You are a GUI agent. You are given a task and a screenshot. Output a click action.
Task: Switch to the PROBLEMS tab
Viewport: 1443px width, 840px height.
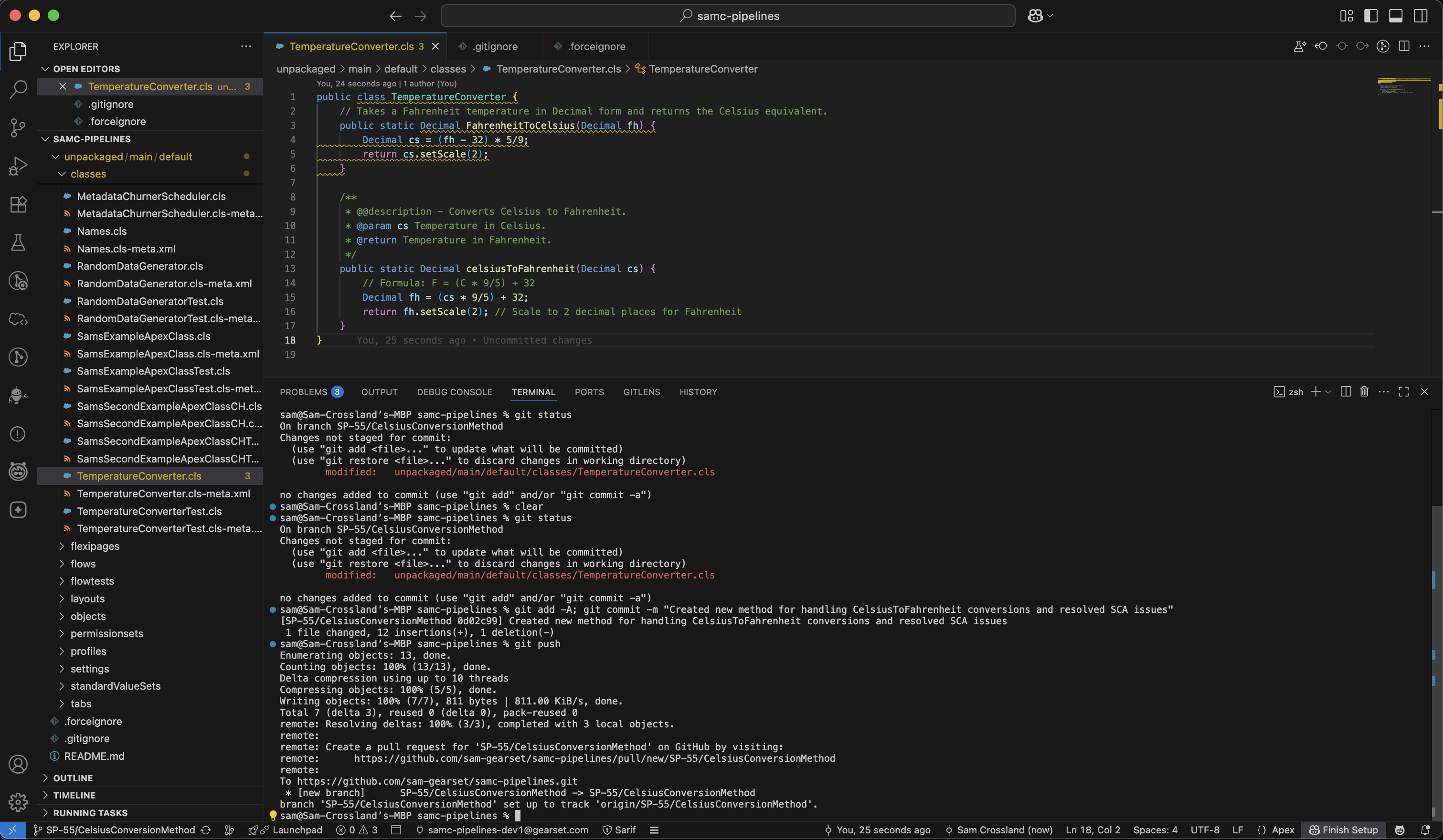(305, 392)
